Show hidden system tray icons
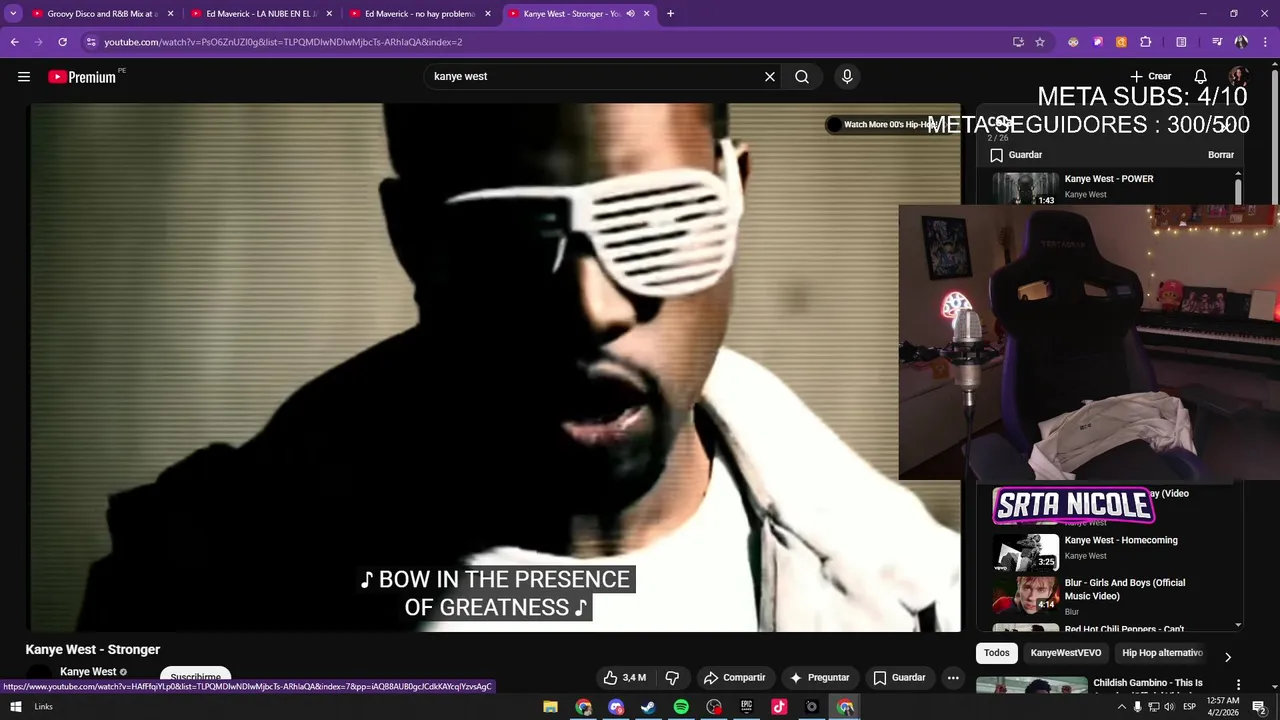 (1121, 707)
